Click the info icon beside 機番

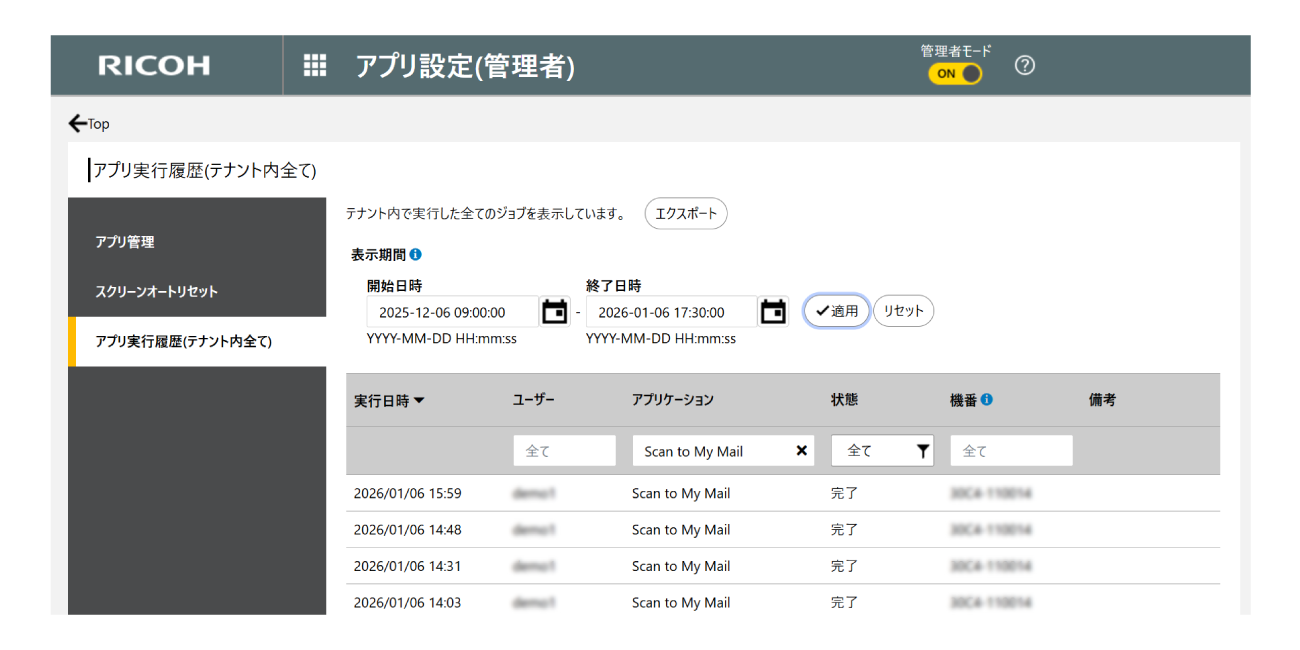coord(987,400)
